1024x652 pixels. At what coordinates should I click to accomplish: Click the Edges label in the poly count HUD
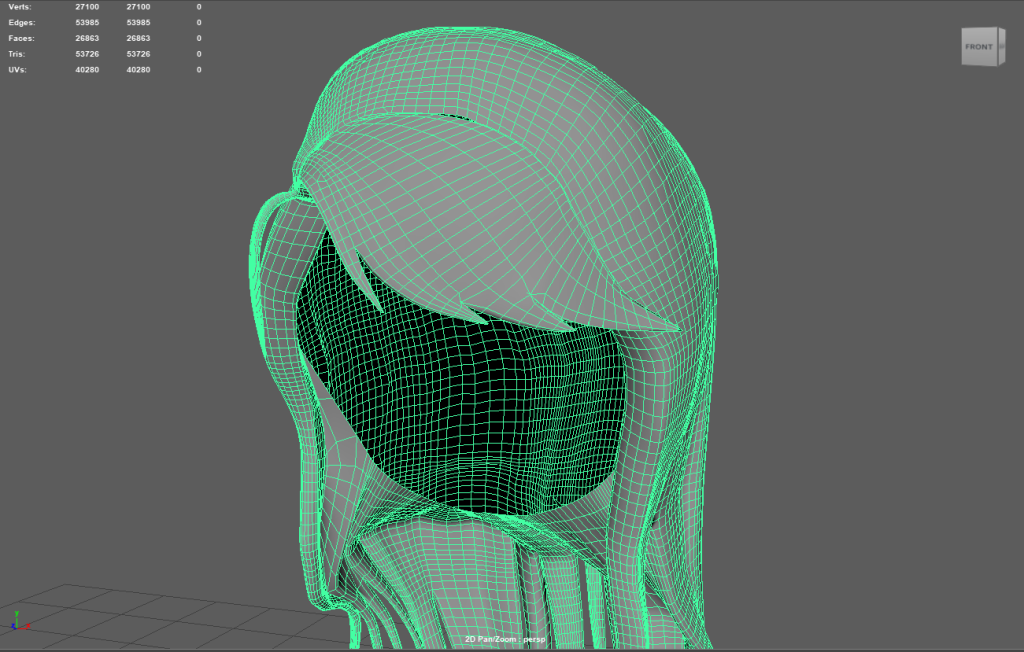click(22, 22)
